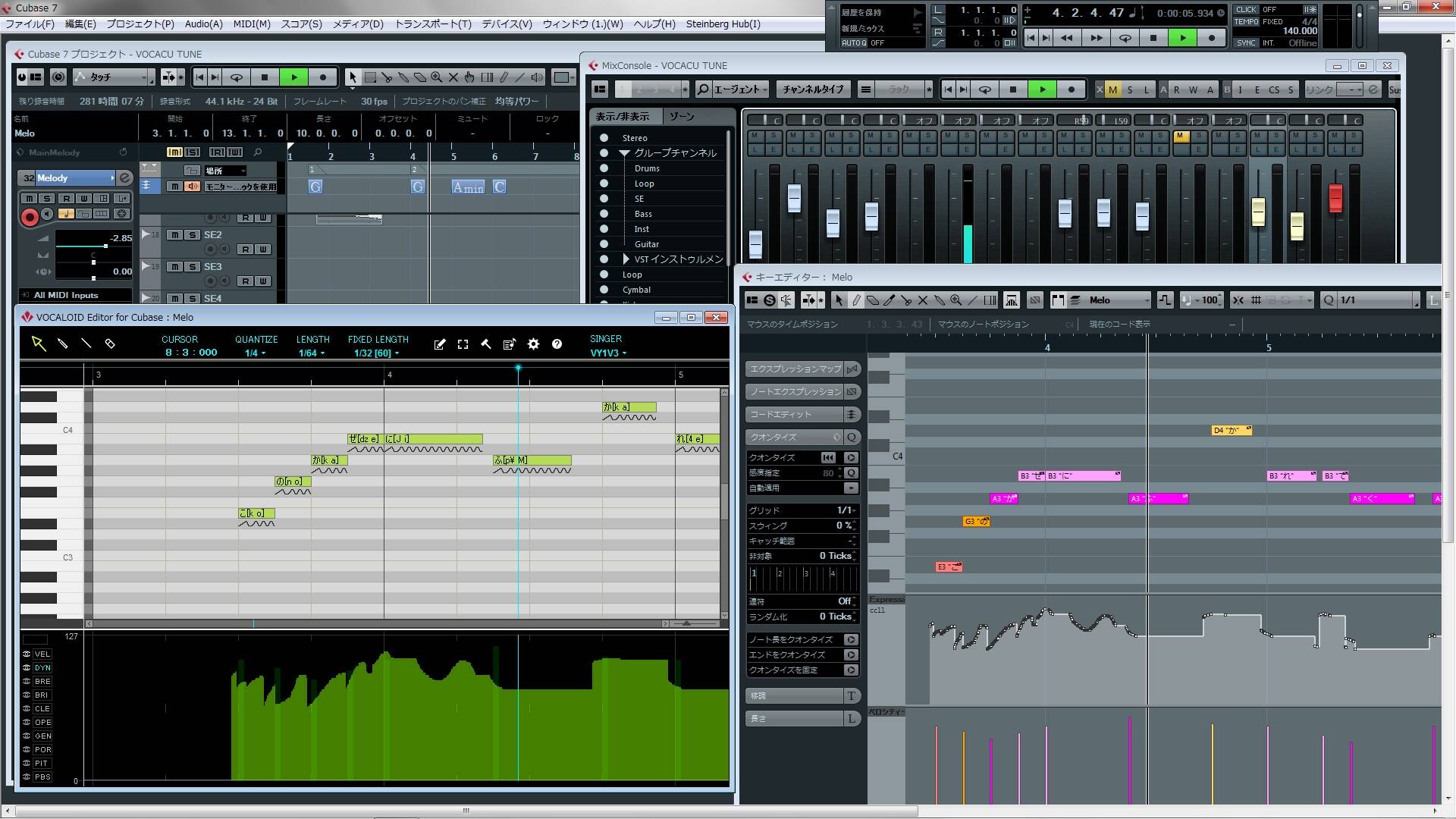Toggle Bass channel visibility in MixConsole

[x=604, y=214]
